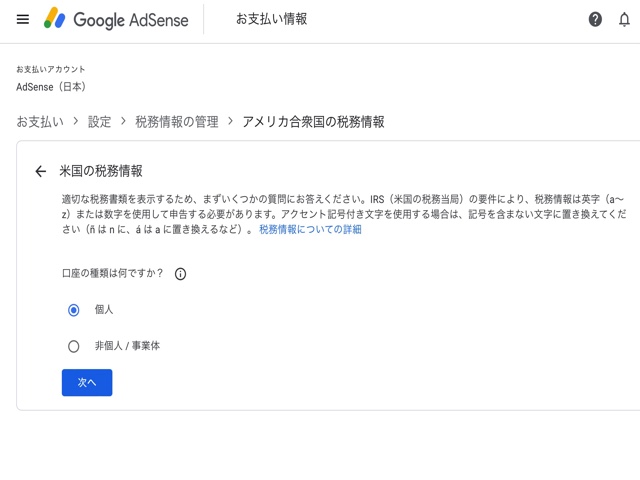Screen dimensions: 640x480
Task: Click the お支払い情報 page title in header
Action: pos(271,19)
